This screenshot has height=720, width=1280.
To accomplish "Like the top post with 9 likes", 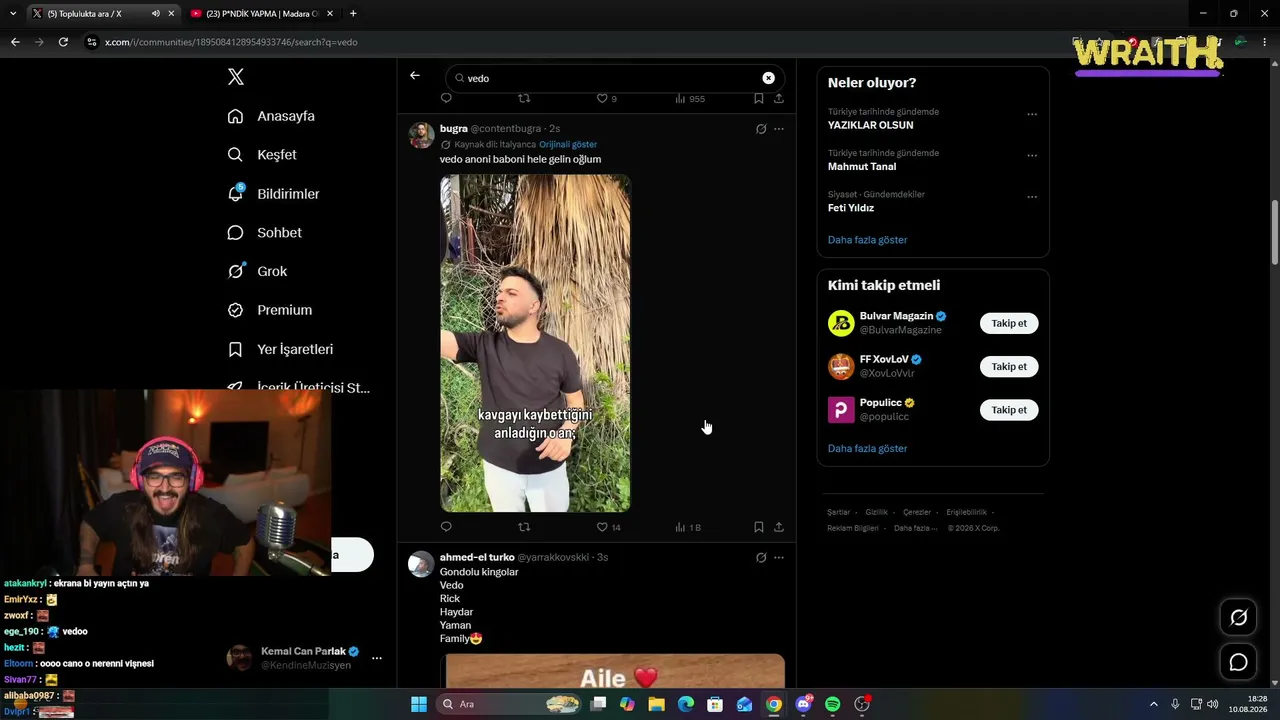I will click(x=606, y=99).
